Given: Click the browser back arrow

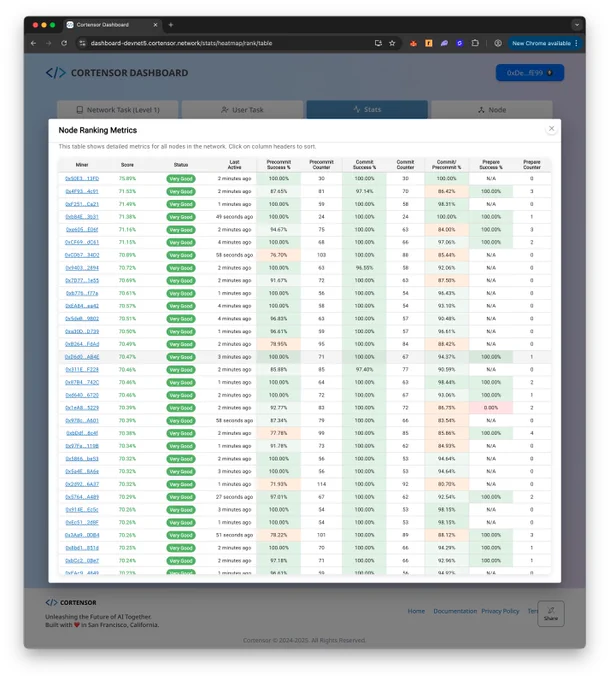Looking at the screenshot, I should point(34,43).
